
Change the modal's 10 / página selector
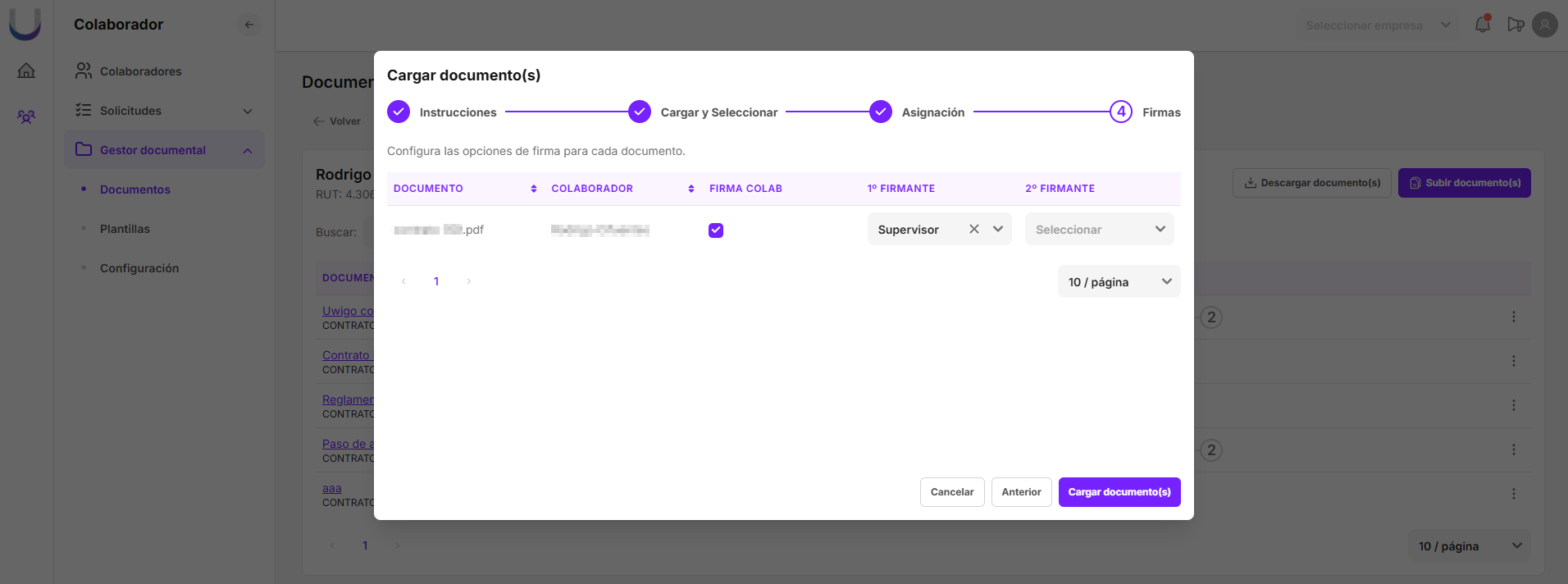(1119, 282)
